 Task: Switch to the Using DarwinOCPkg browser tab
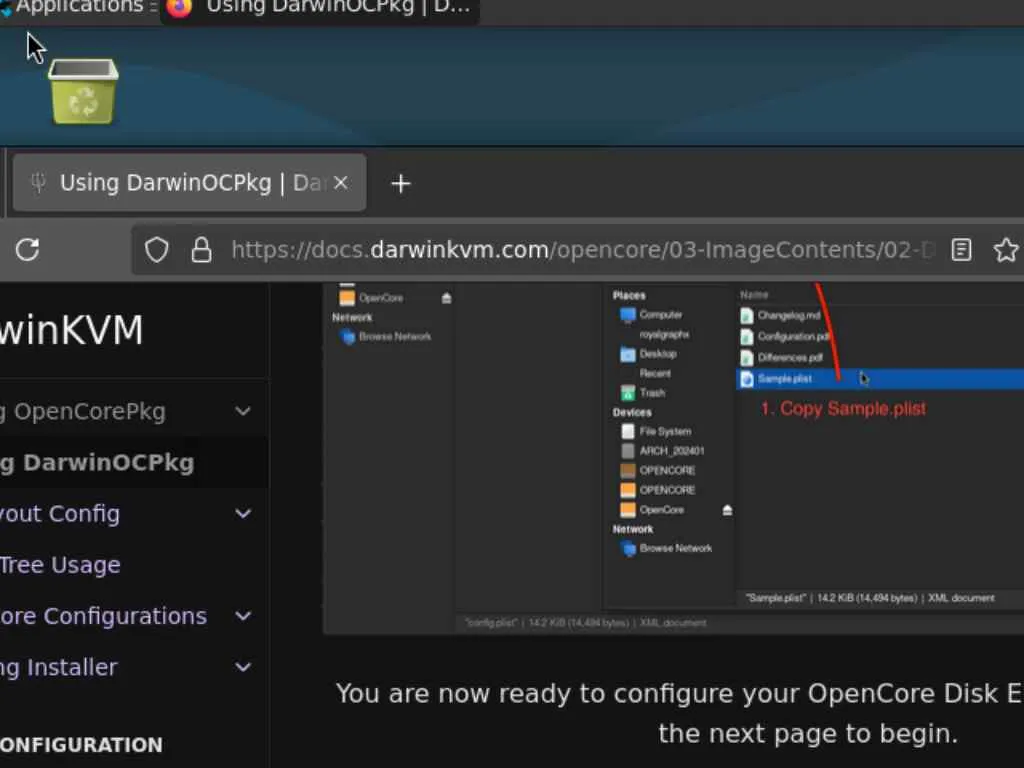click(x=189, y=183)
